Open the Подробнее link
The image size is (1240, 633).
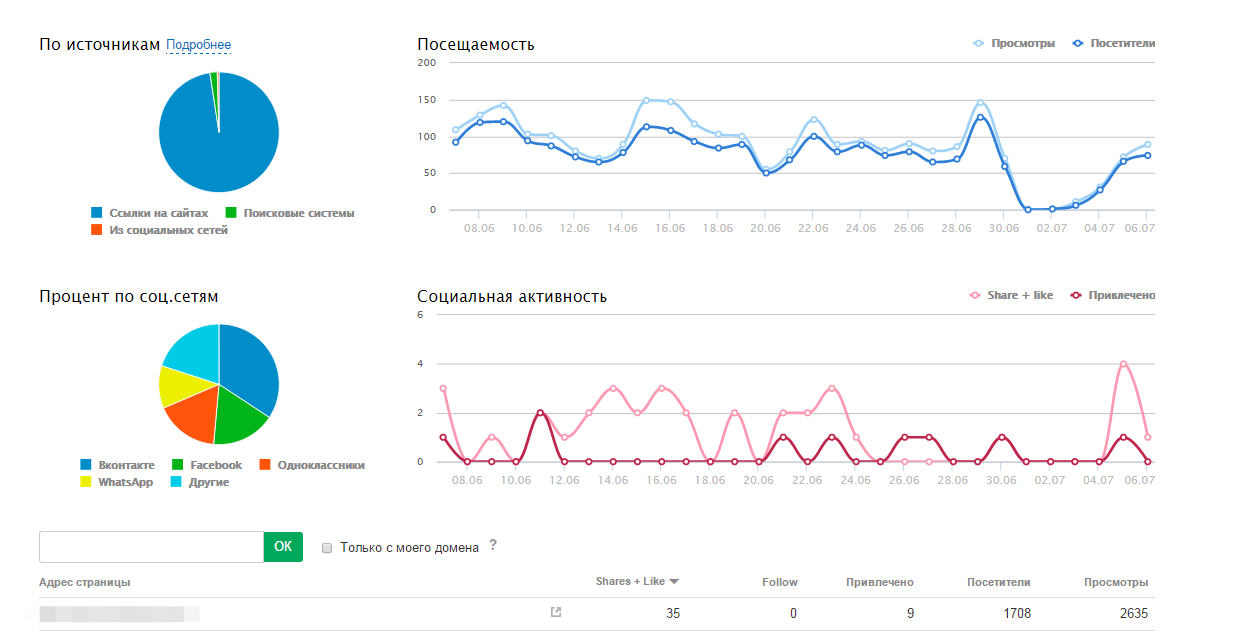198,45
